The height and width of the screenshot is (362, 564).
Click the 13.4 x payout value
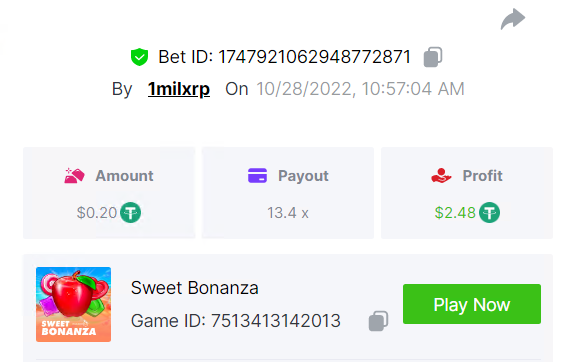coord(288,213)
